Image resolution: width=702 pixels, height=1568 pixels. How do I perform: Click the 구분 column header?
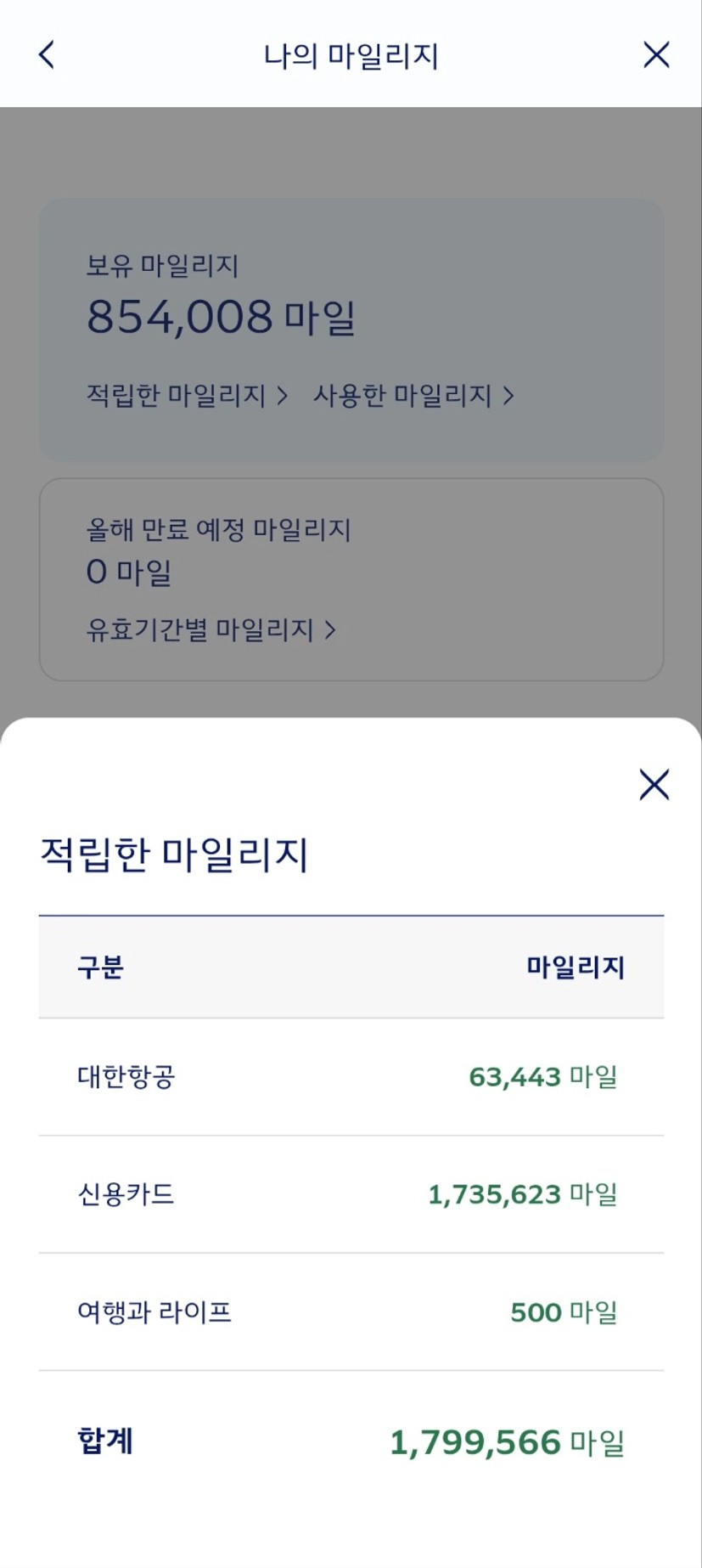pos(100,967)
